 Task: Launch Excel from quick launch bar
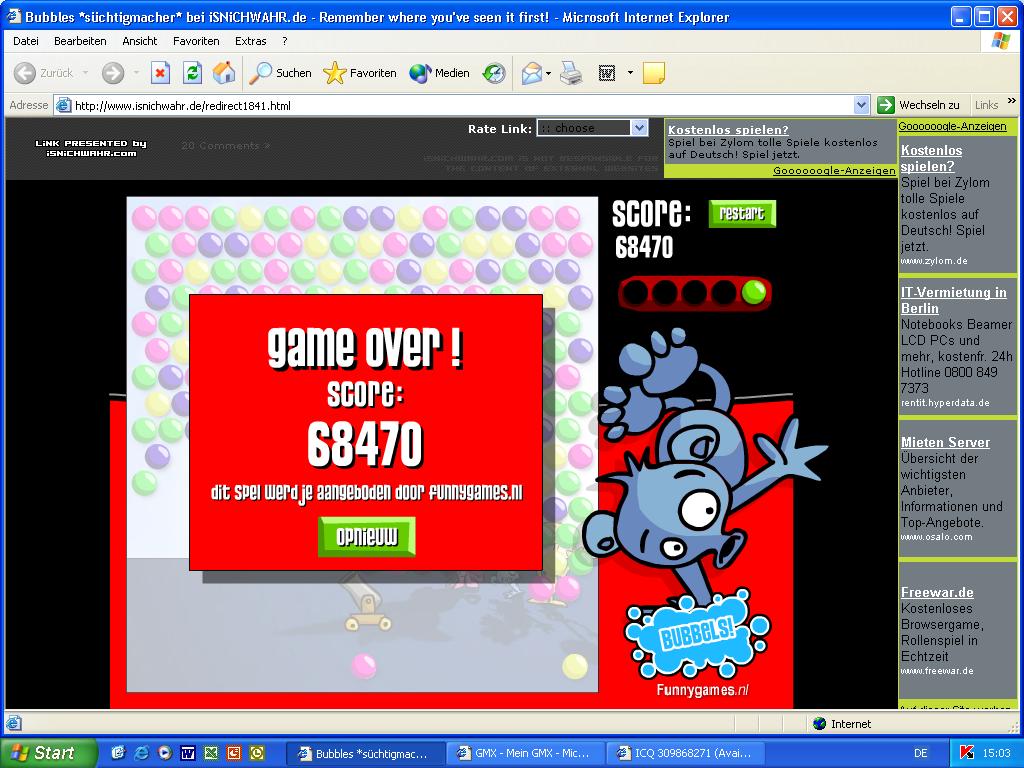click(210, 753)
